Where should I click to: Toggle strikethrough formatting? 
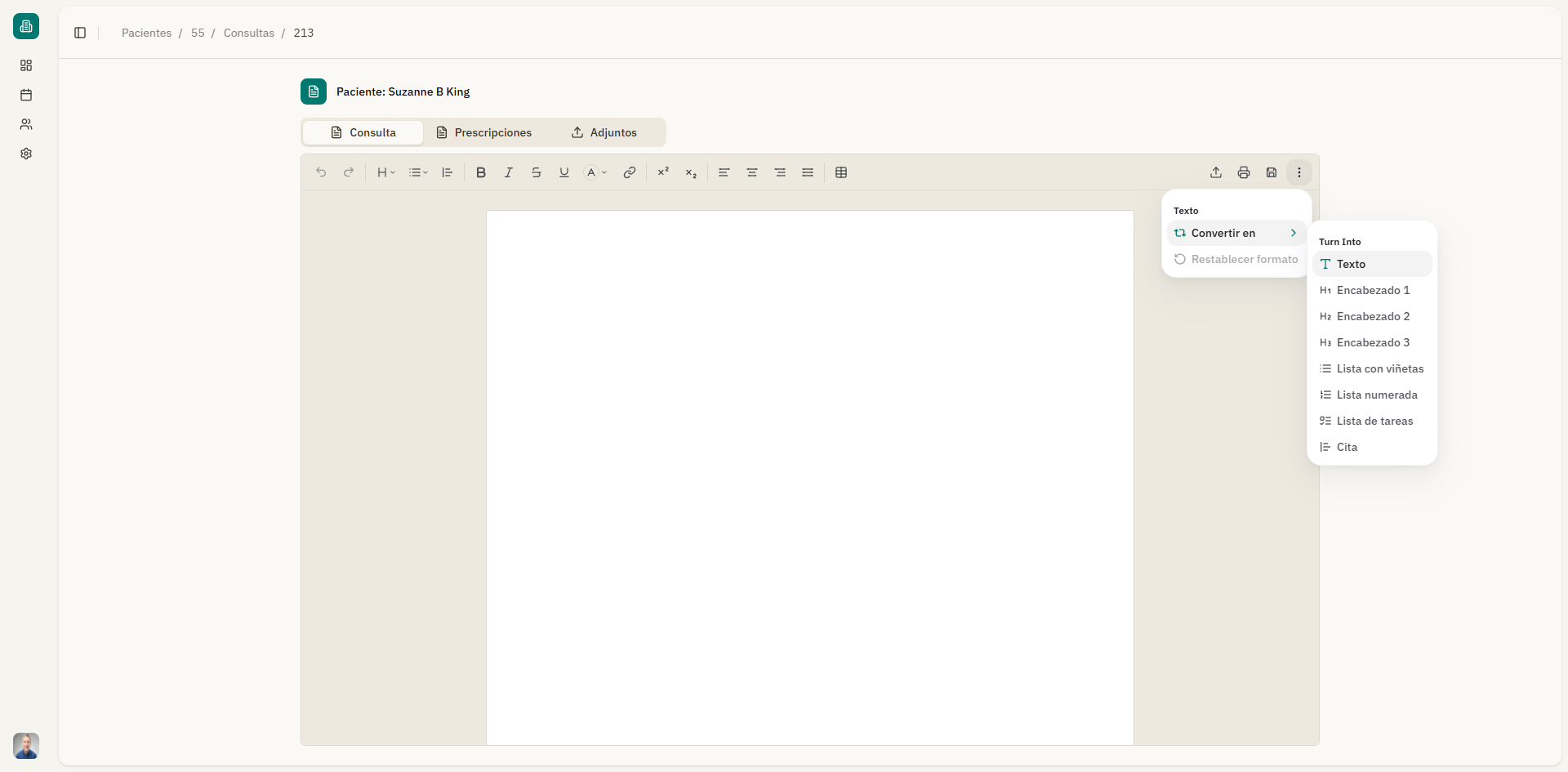coord(536,172)
